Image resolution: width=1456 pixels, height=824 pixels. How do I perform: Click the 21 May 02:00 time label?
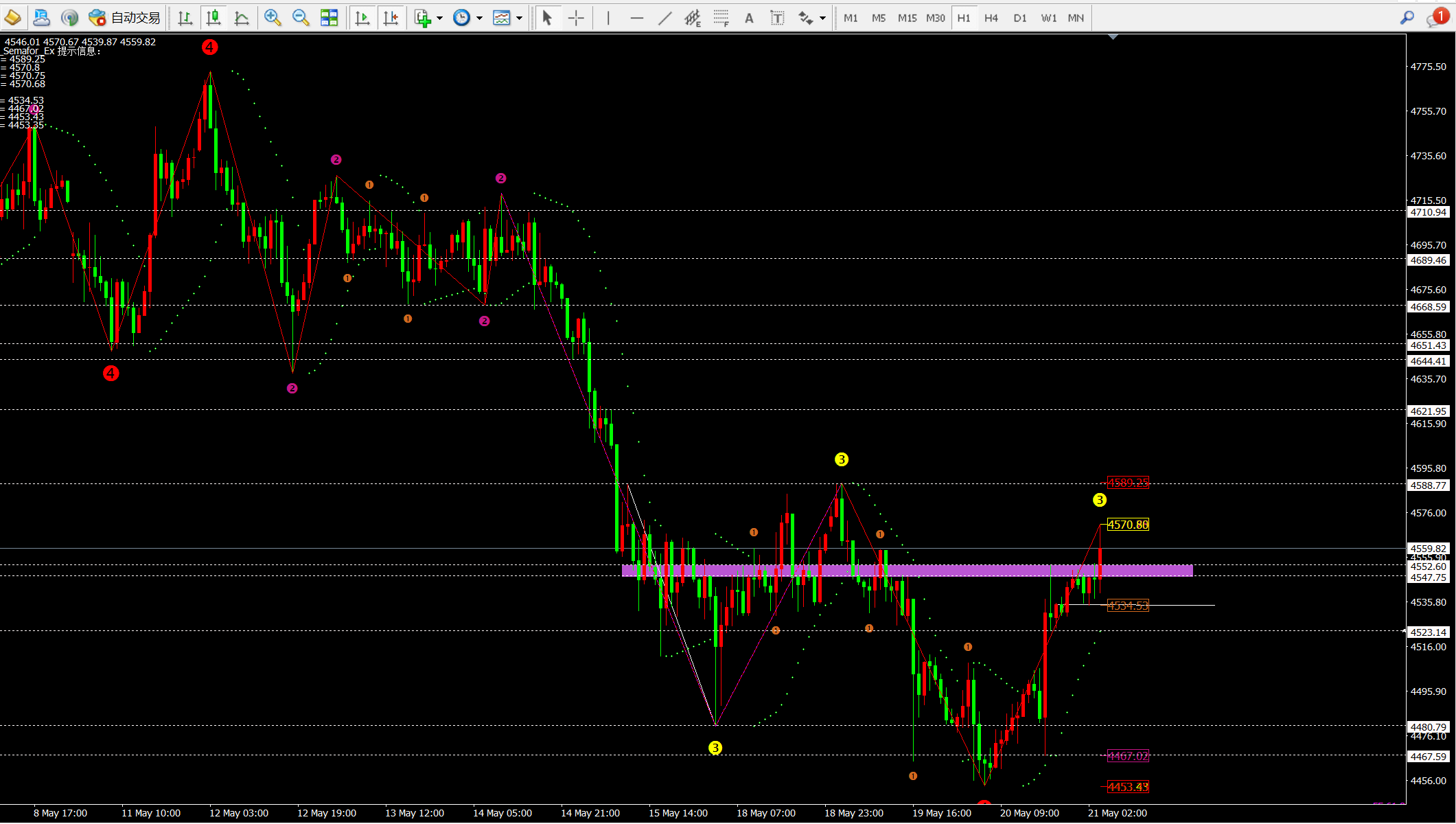[1118, 813]
